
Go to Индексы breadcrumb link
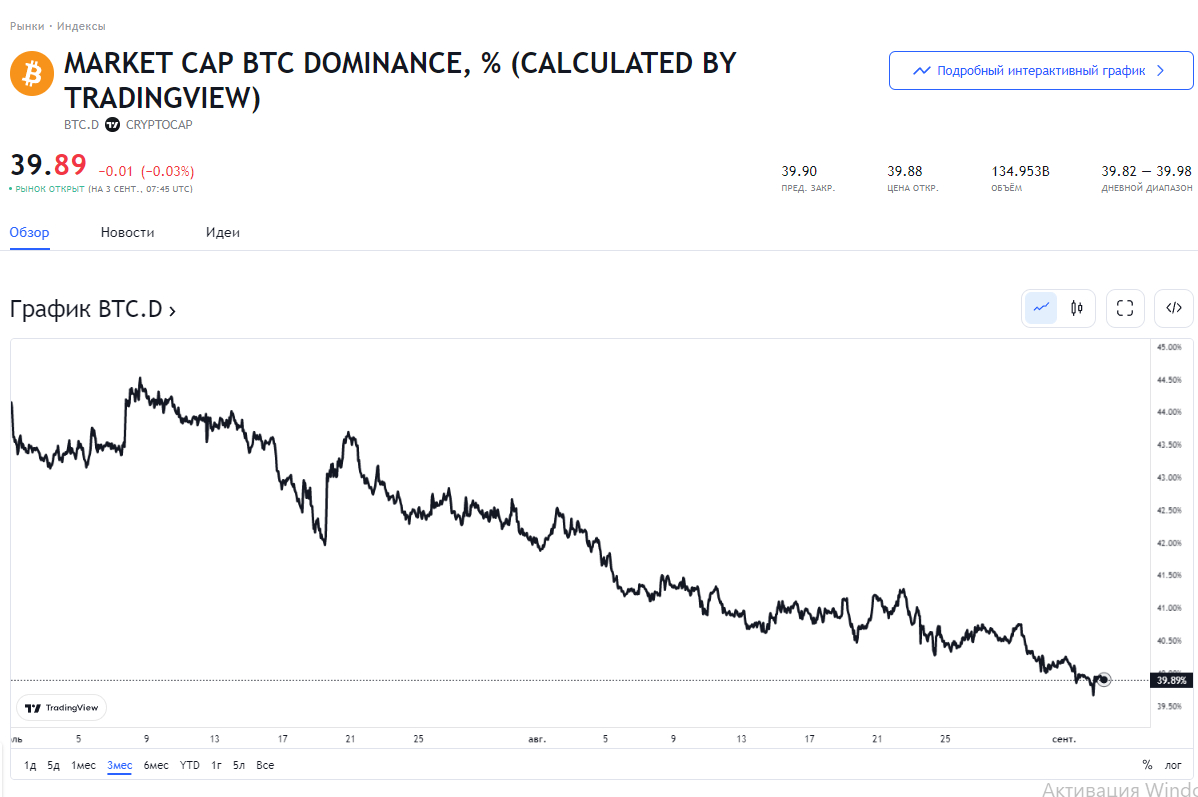pyautogui.click(x=81, y=26)
